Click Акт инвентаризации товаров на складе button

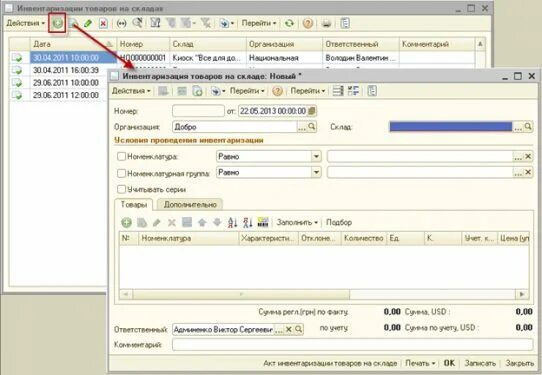(x=330, y=363)
